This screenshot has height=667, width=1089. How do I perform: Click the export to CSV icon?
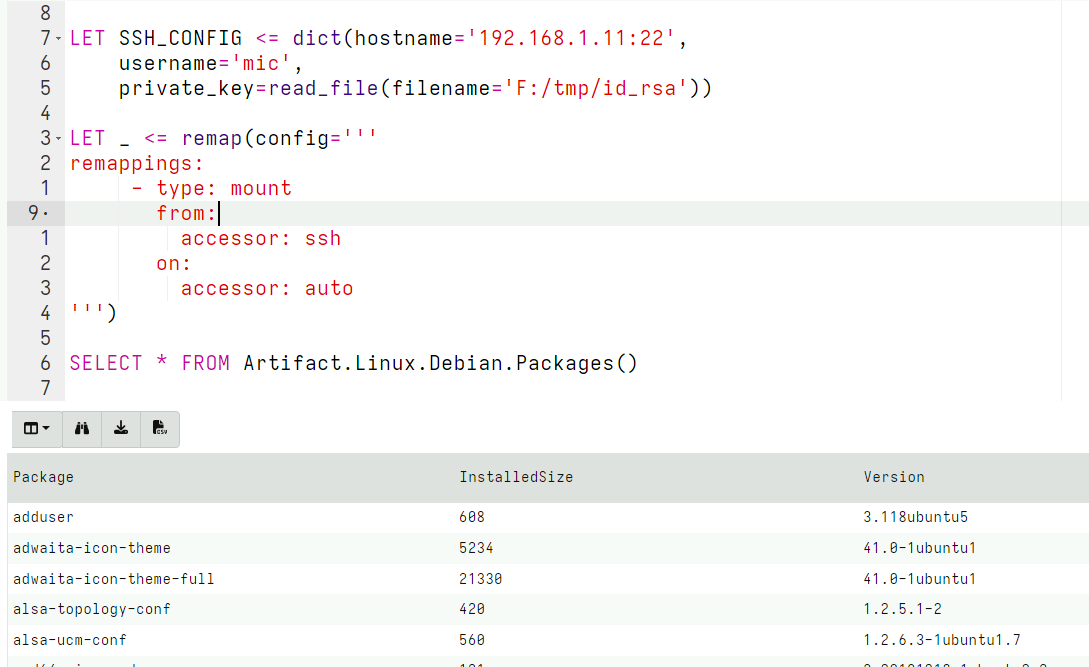[x=159, y=428]
